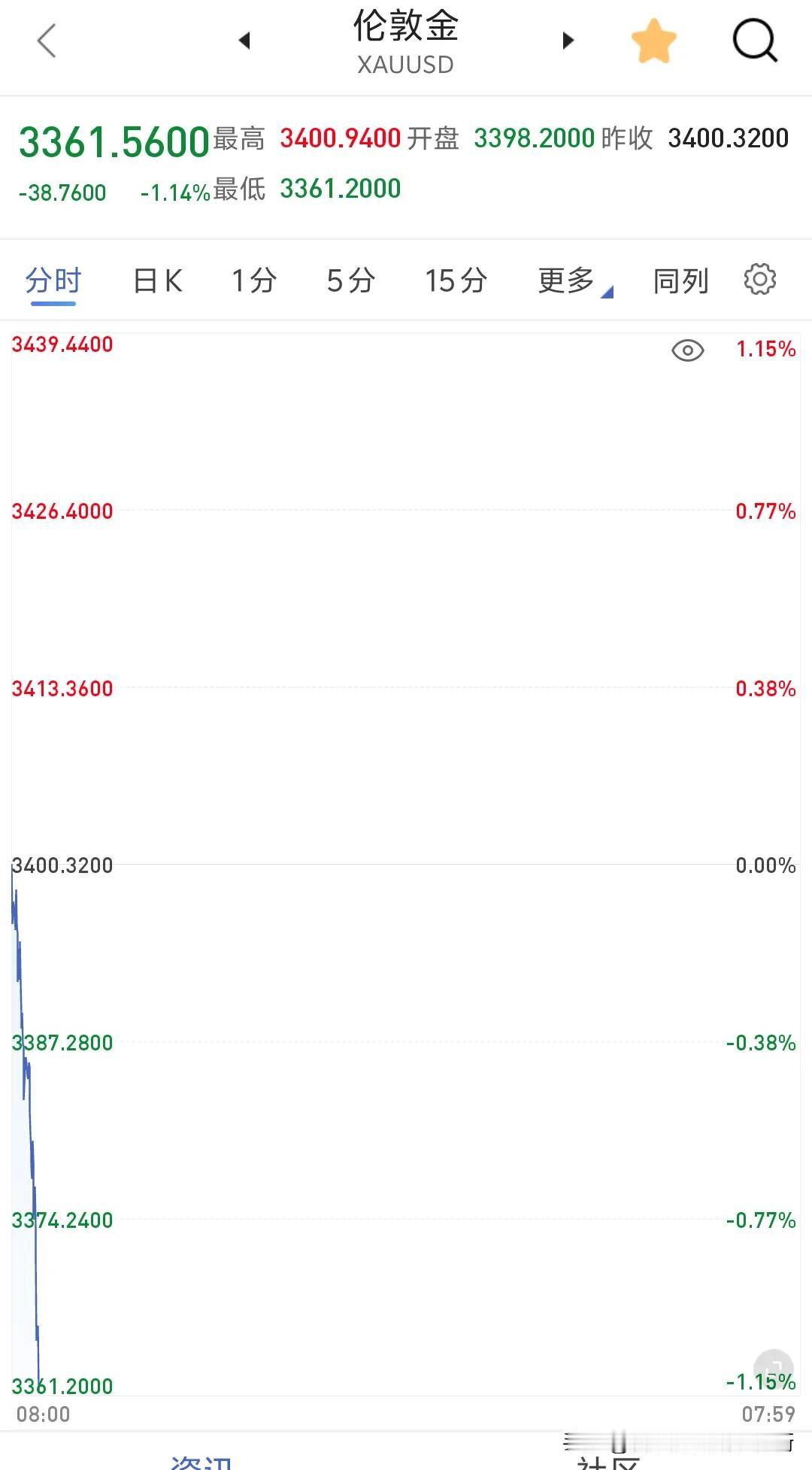Switch to previous instrument with left triangle
The height and width of the screenshot is (1470, 812).
(x=244, y=41)
